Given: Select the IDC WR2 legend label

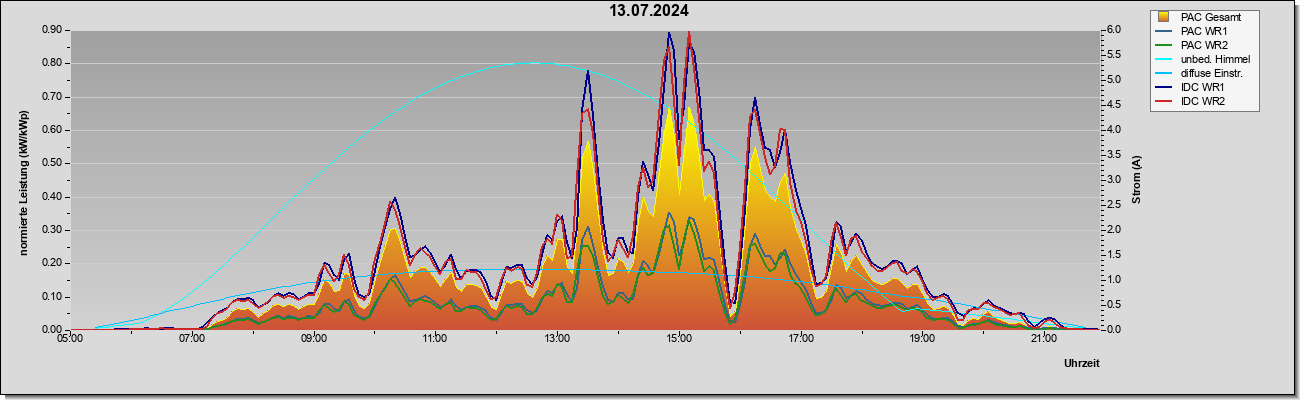Looking at the screenshot, I should click(1203, 101).
